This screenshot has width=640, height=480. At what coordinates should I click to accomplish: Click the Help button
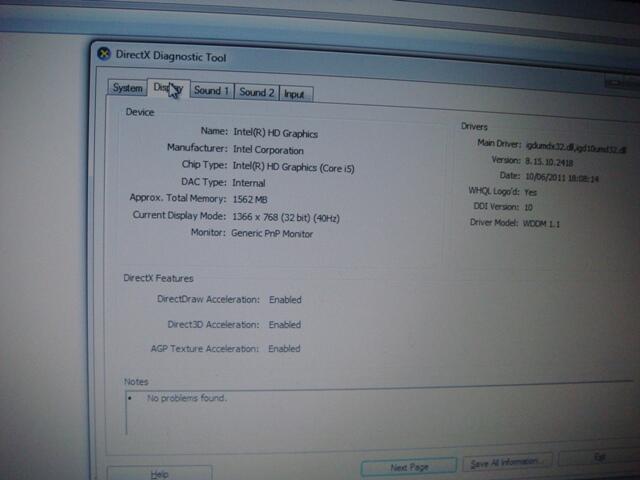click(x=159, y=473)
